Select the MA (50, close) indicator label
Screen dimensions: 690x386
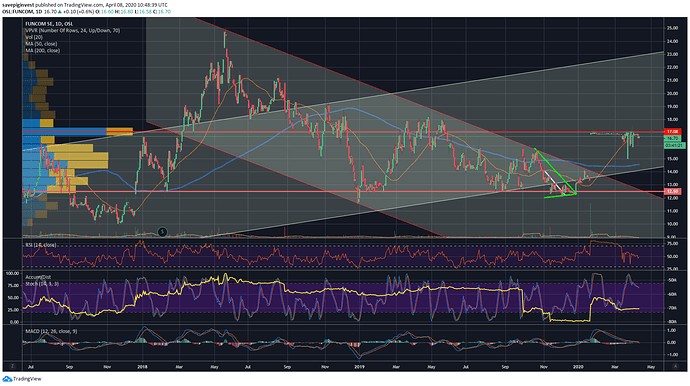tap(41, 44)
